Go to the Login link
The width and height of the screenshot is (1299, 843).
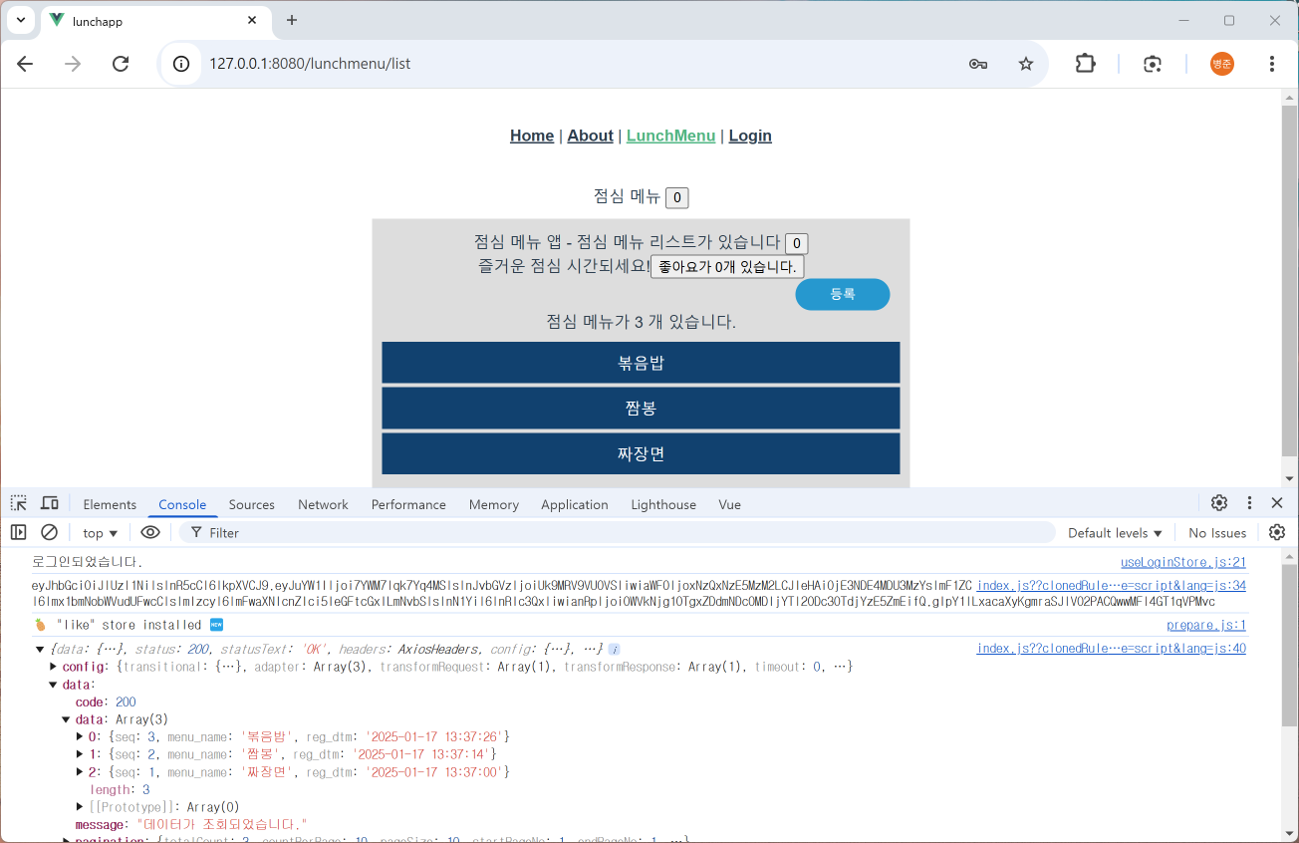[750, 136]
